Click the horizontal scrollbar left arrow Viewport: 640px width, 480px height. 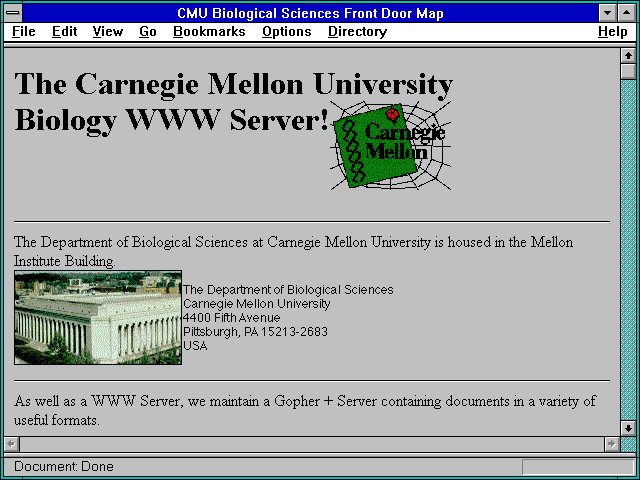pos(11,444)
